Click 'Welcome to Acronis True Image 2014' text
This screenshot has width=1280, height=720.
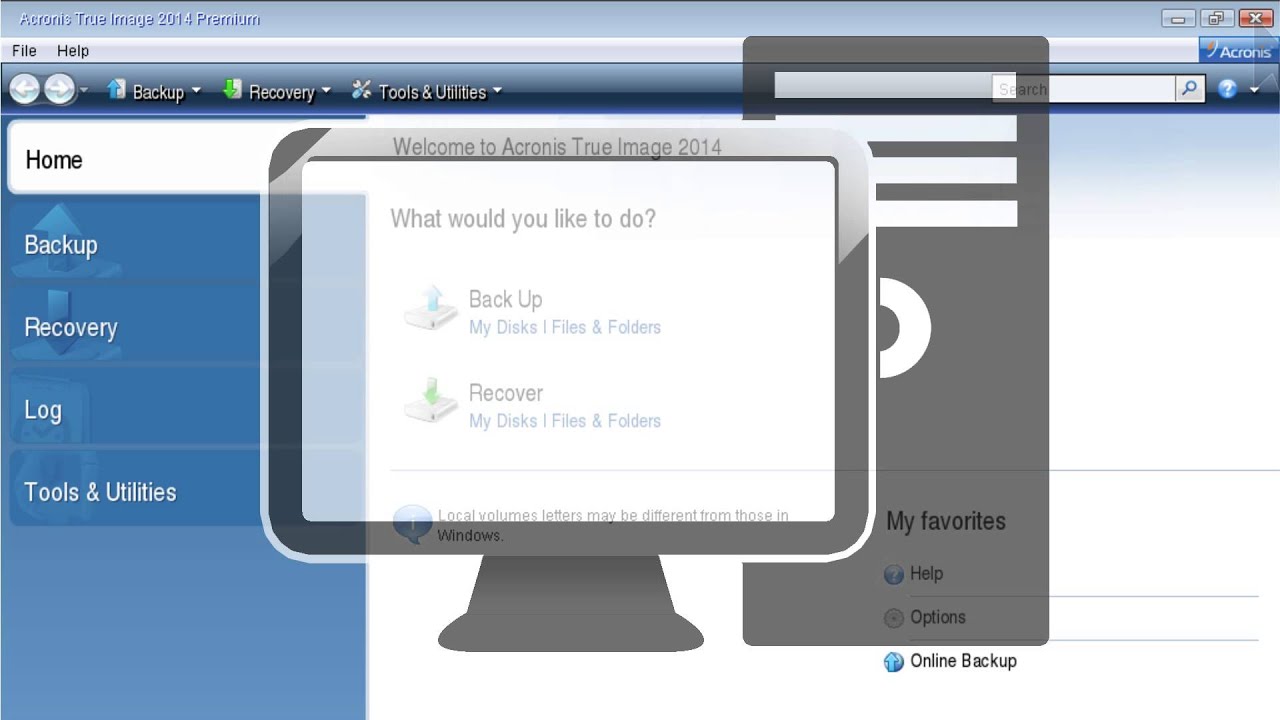click(557, 147)
